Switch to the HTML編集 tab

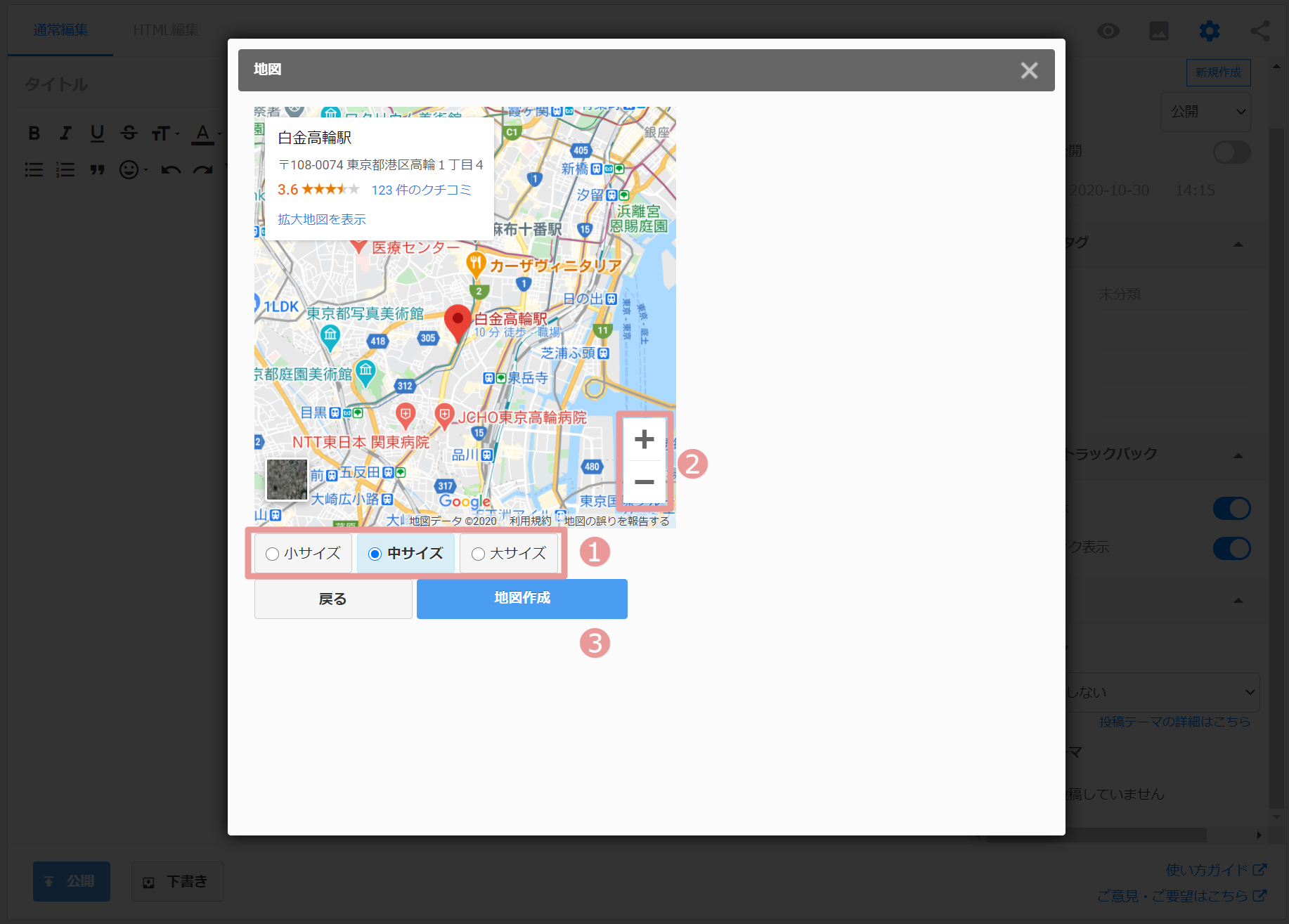pyautogui.click(x=166, y=30)
